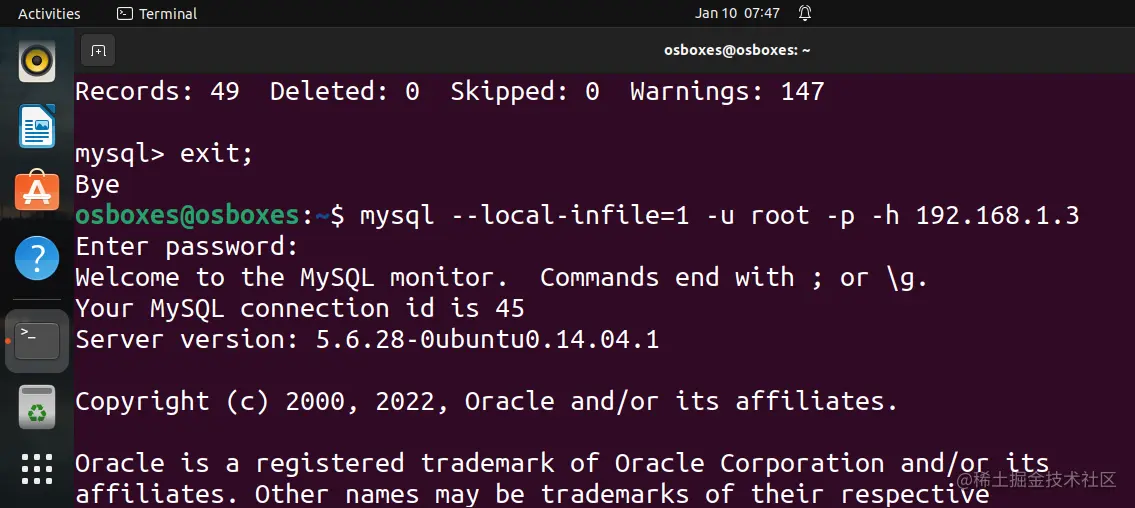Click the 'connection id is 45' line

(300, 309)
